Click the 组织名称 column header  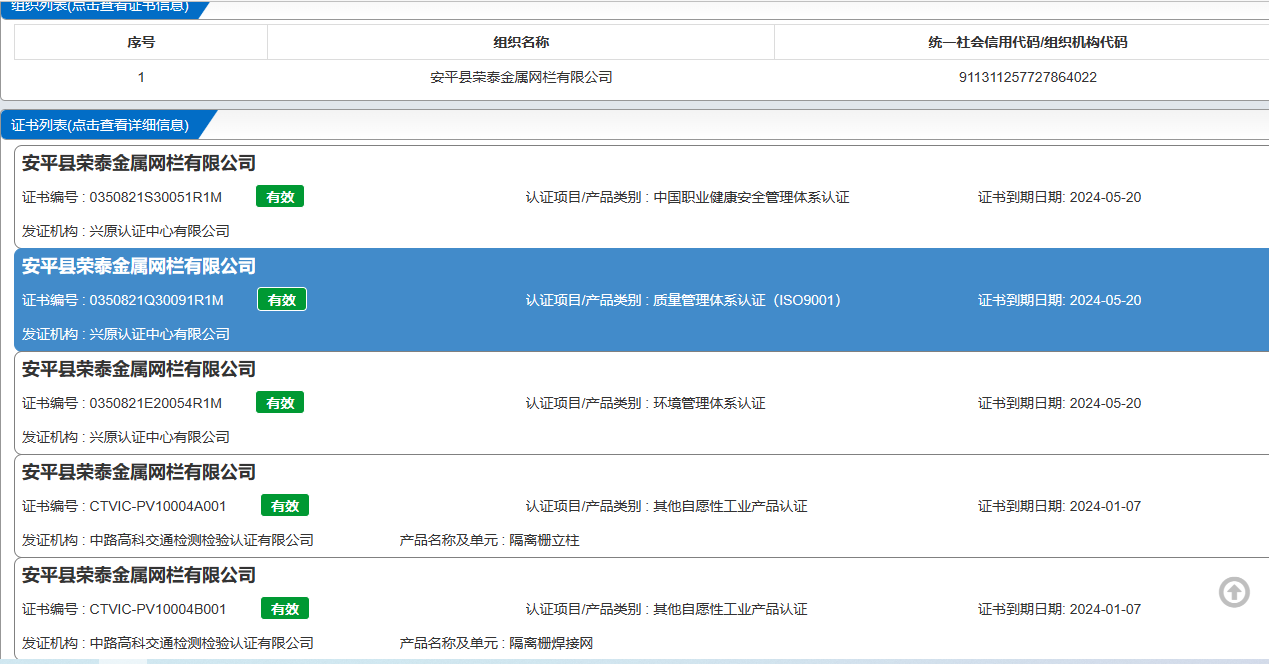(521, 42)
